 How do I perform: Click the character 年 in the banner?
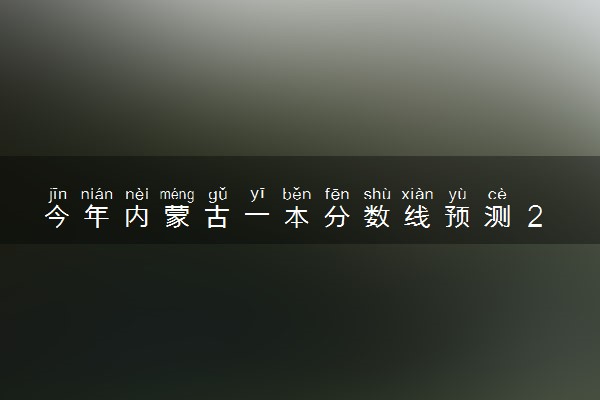(x=97, y=217)
